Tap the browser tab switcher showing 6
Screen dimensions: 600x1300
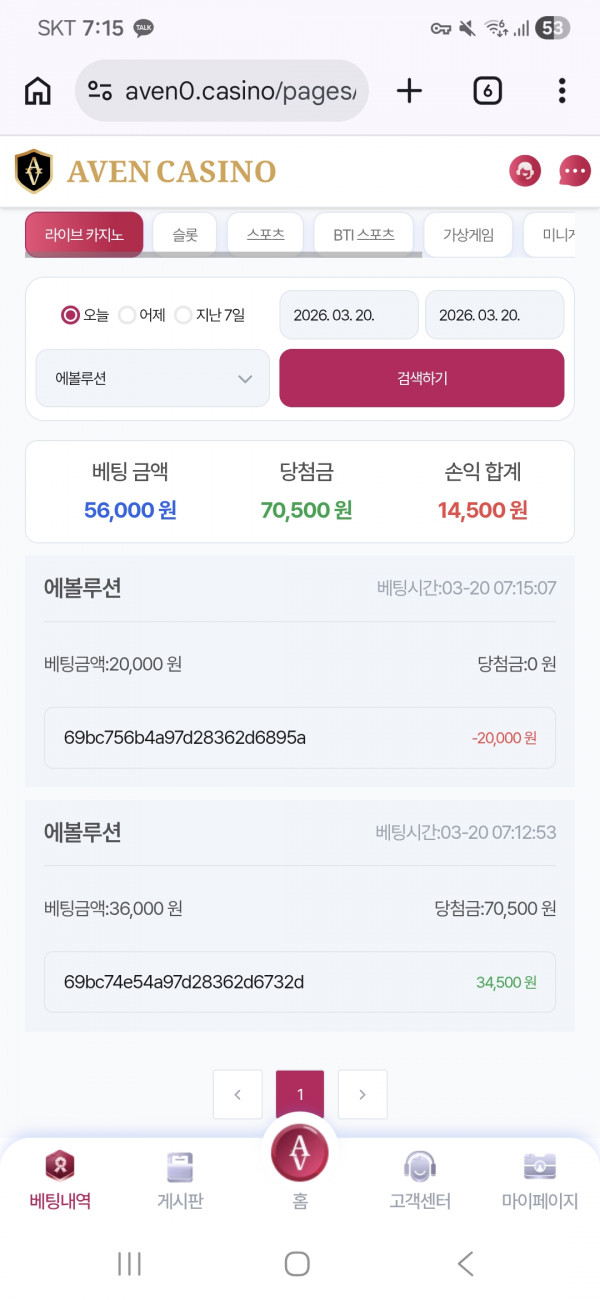pos(486,90)
